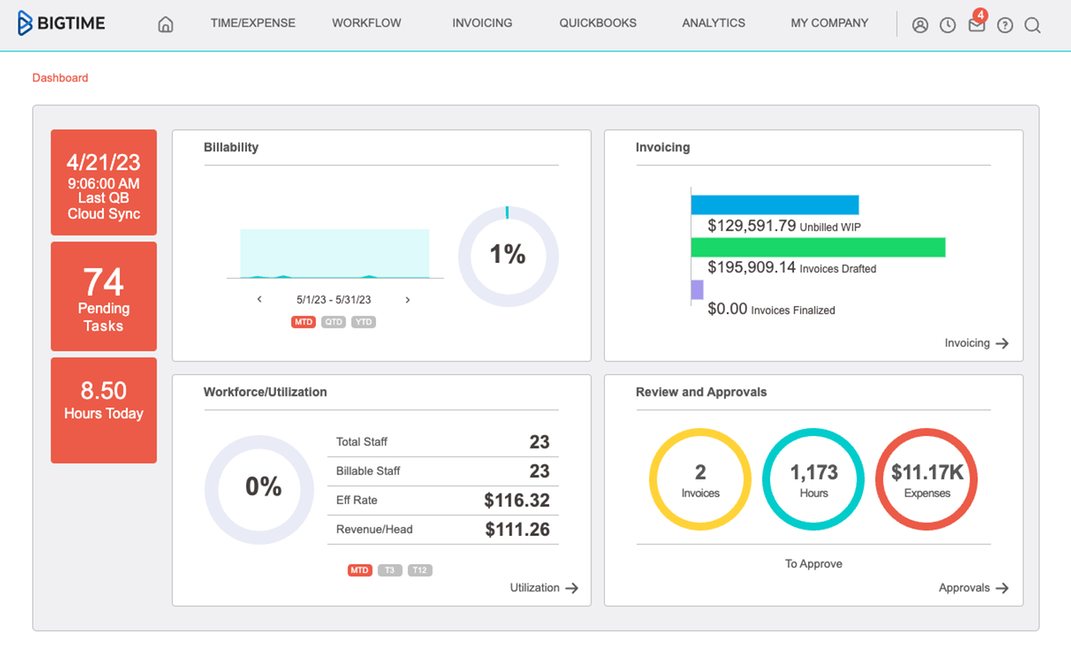Click the Revenue/Head $111.26 row
1071x660 pixels.
(x=443, y=530)
